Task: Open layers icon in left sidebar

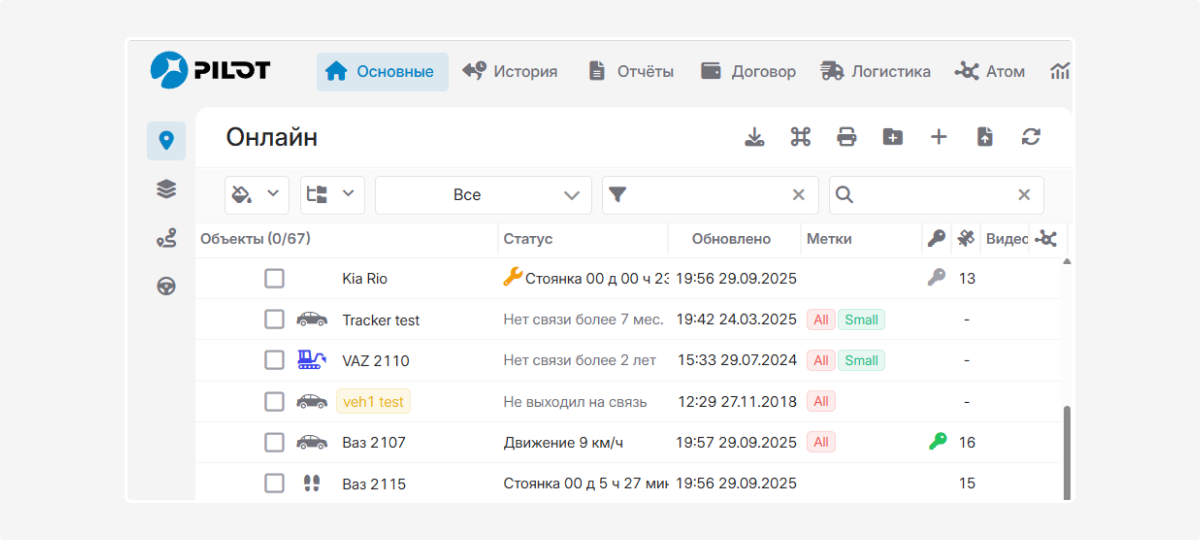Action: pos(166,189)
